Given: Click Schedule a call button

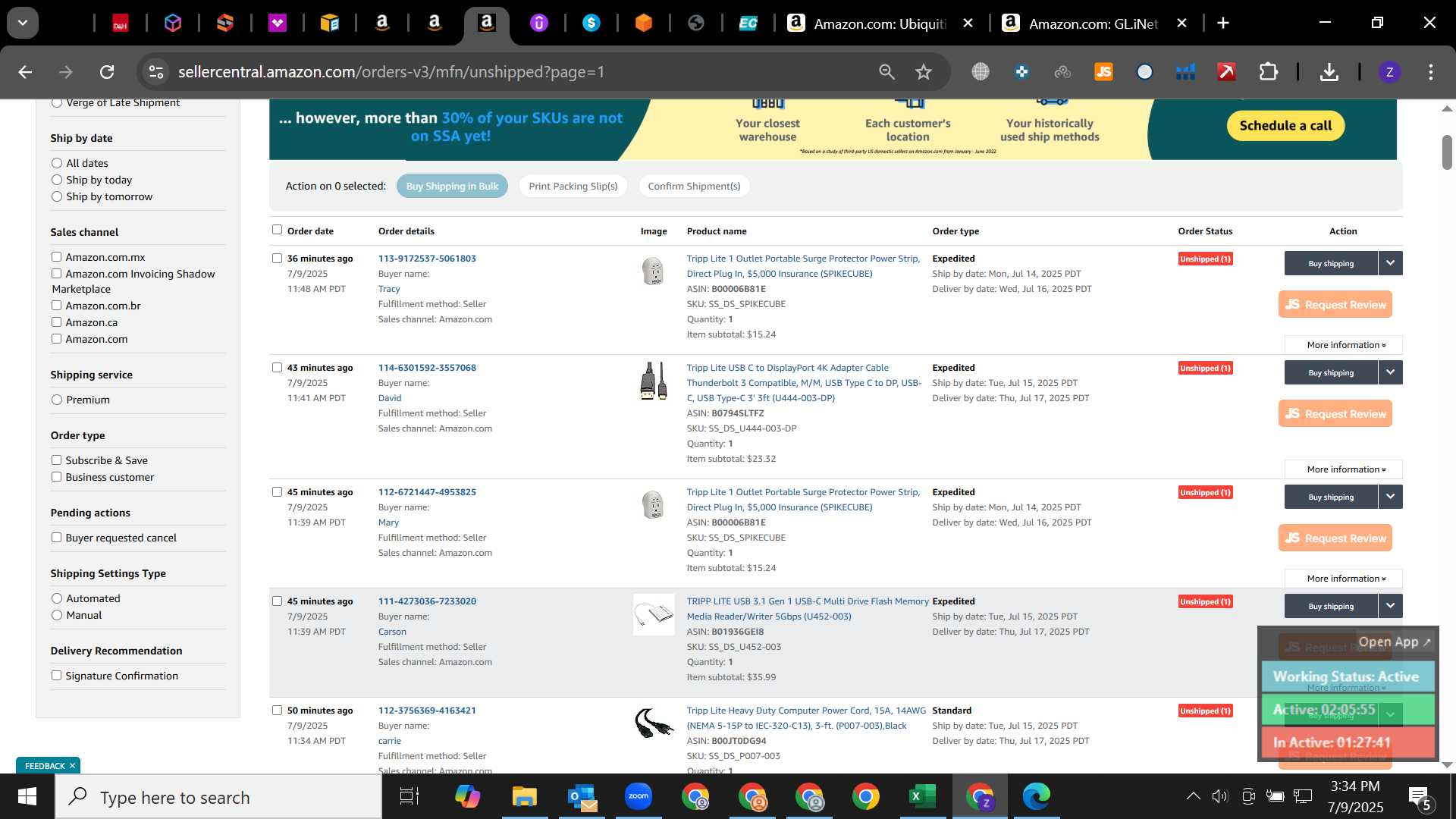Looking at the screenshot, I should click(1285, 126).
